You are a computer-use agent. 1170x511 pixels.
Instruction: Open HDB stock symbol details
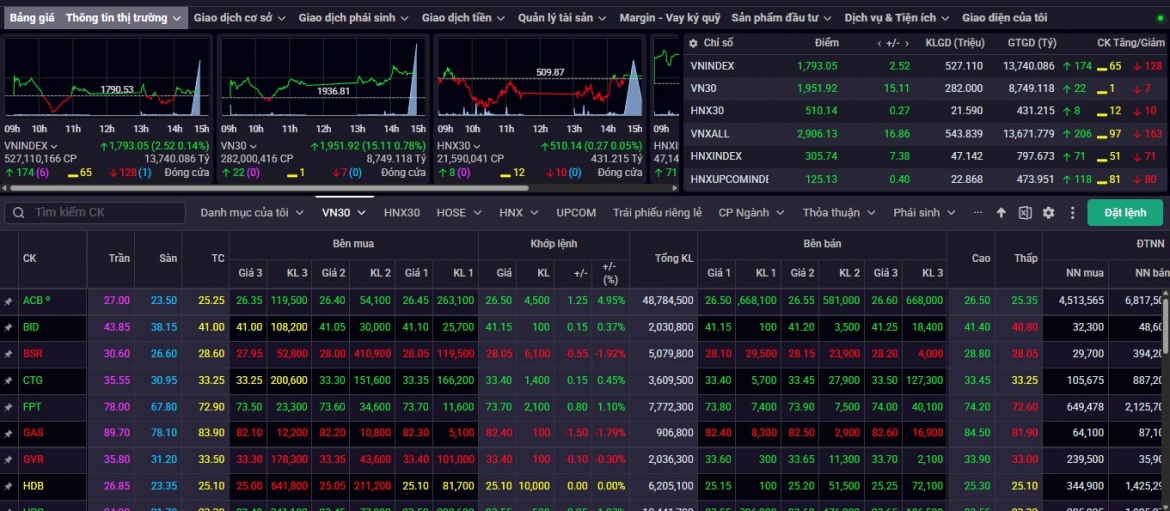tap(33, 486)
